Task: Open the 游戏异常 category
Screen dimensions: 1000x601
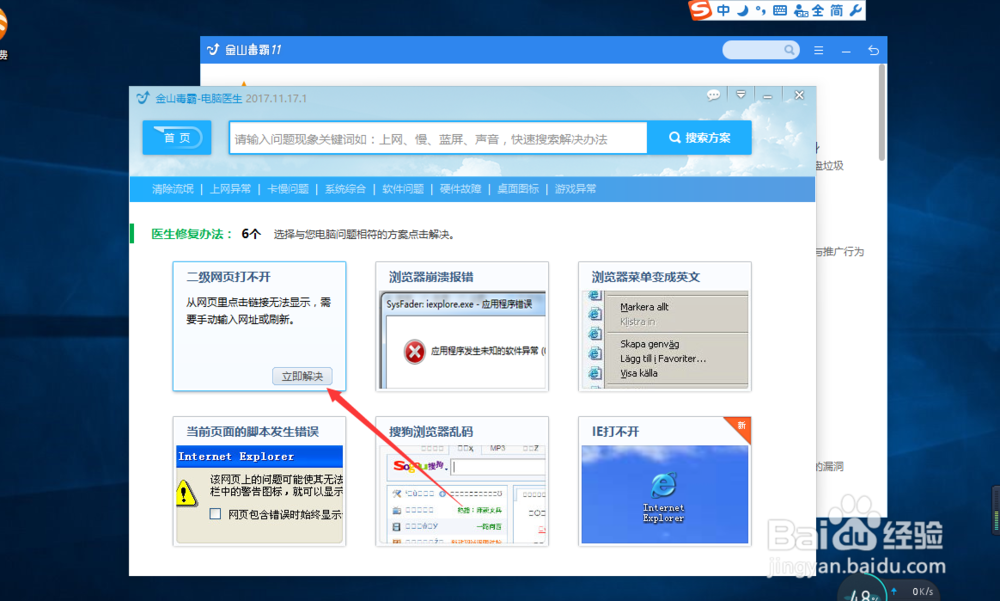Action: point(575,189)
